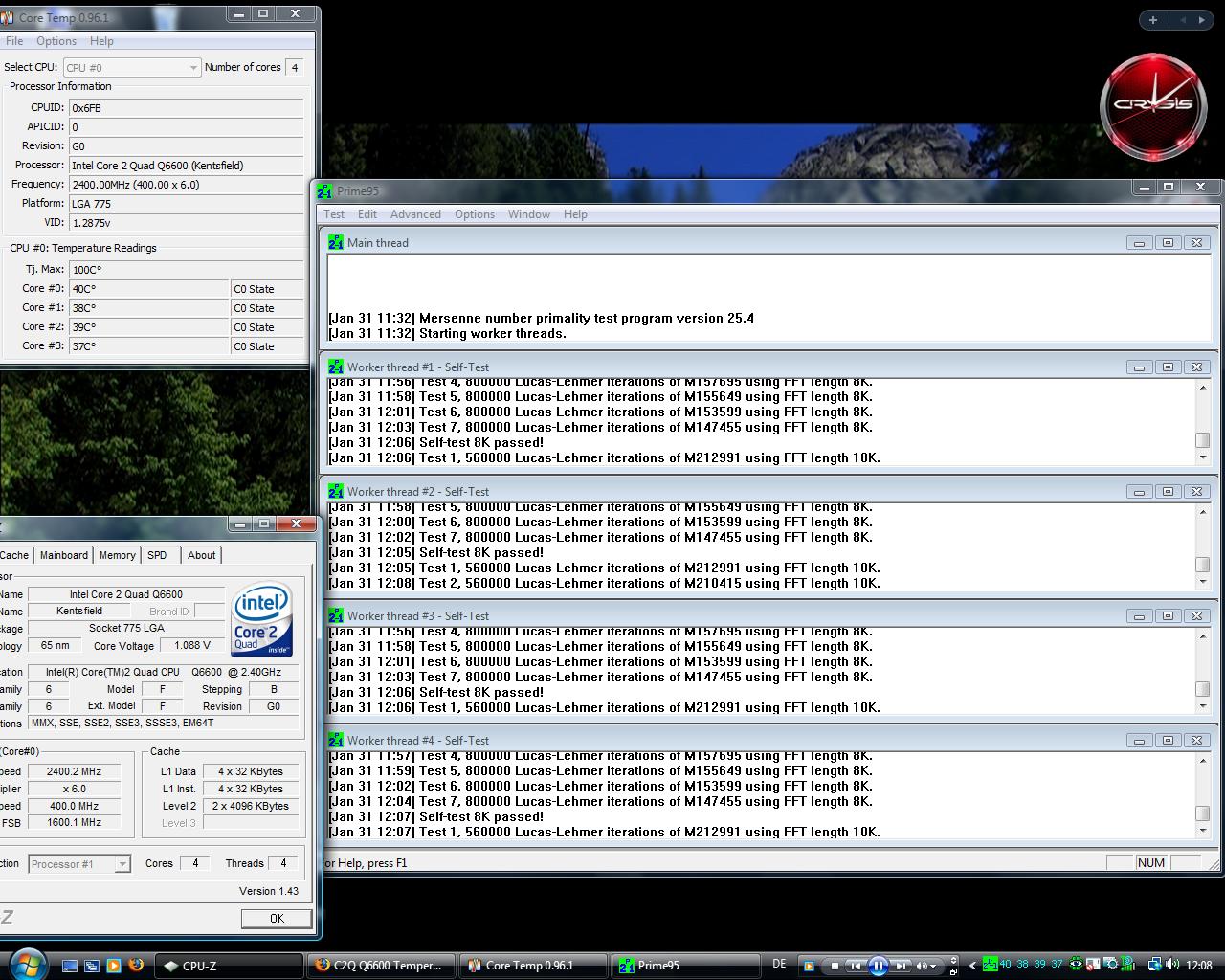This screenshot has width=1225, height=980.
Task: Click the Intel Core 2 Quad logo
Action: (x=261, y=621)
